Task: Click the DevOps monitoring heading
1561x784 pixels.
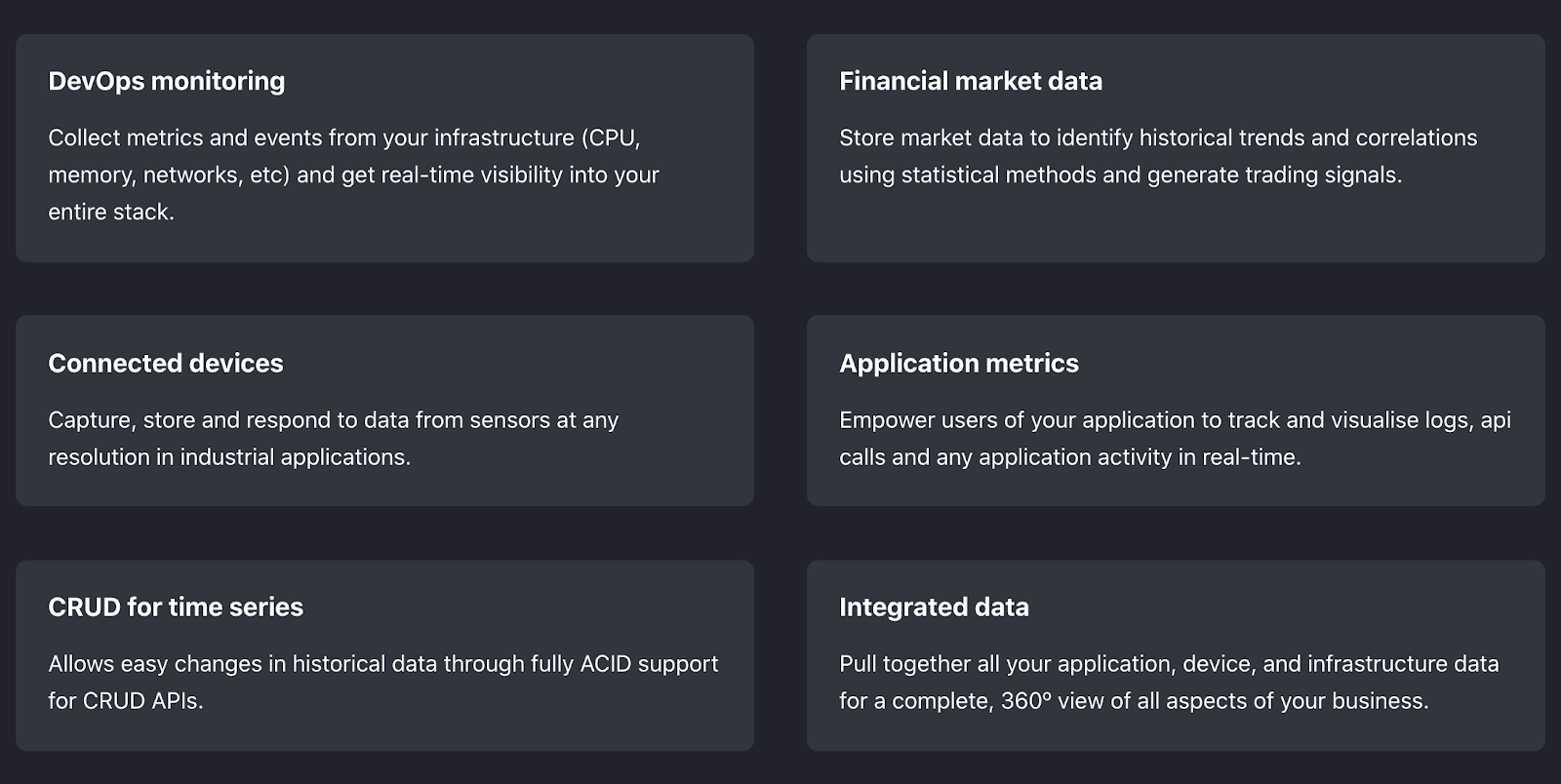Action: point(166,81)
